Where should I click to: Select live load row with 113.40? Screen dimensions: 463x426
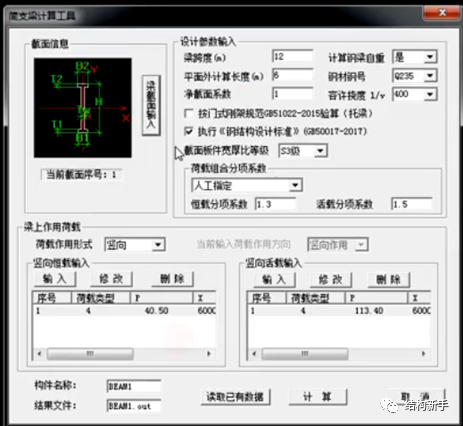point(339,311)
